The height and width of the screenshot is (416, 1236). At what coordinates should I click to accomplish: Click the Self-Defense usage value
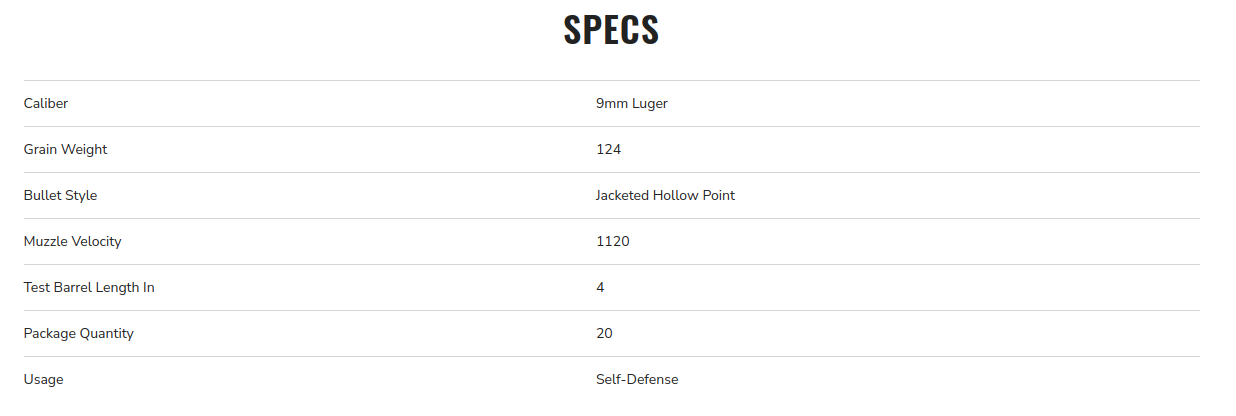(x=637, y=379)
